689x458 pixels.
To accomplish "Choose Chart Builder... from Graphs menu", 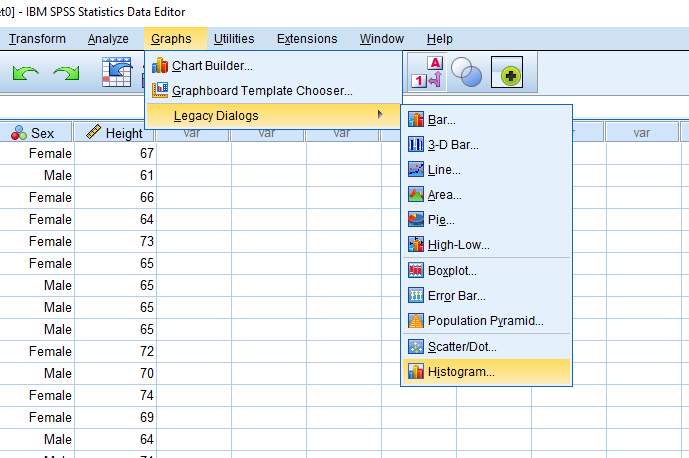I will (274, 65).
